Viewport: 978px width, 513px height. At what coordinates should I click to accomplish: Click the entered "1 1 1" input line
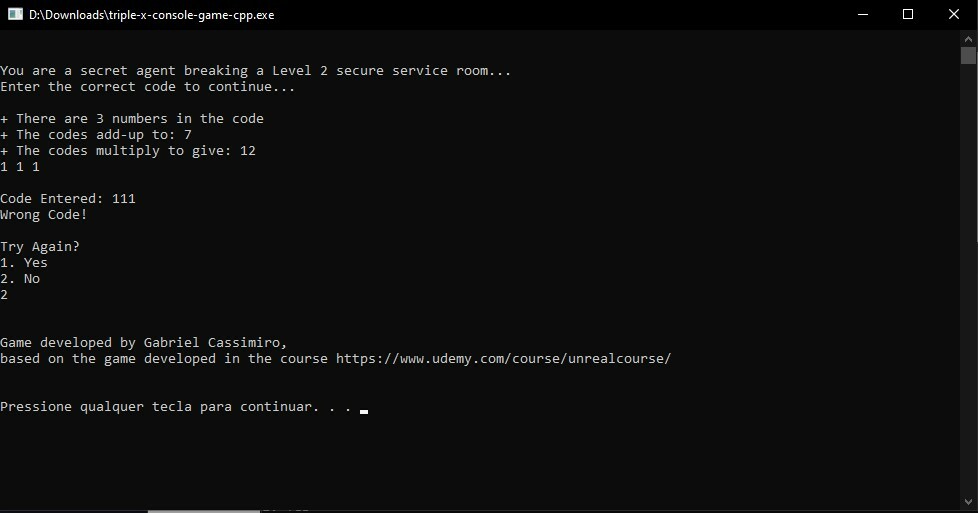(20, 167)
